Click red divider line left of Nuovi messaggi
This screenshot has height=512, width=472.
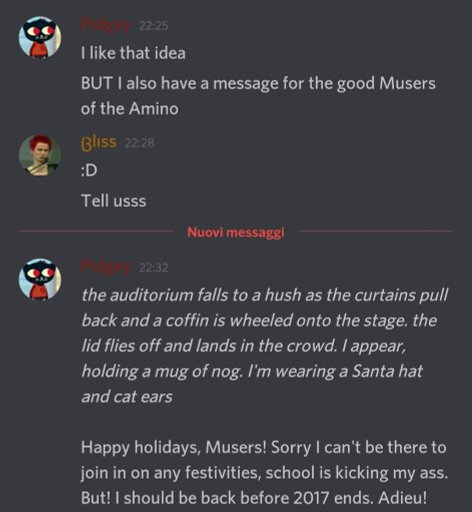(x=95, y=230)
